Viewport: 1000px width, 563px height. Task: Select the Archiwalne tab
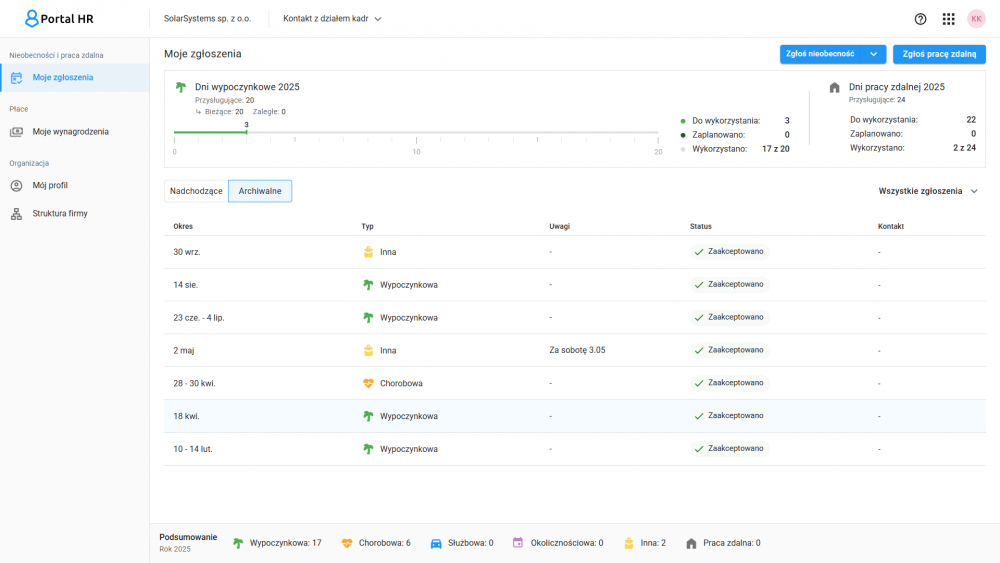pyautogui.click(x=260, y=191)
